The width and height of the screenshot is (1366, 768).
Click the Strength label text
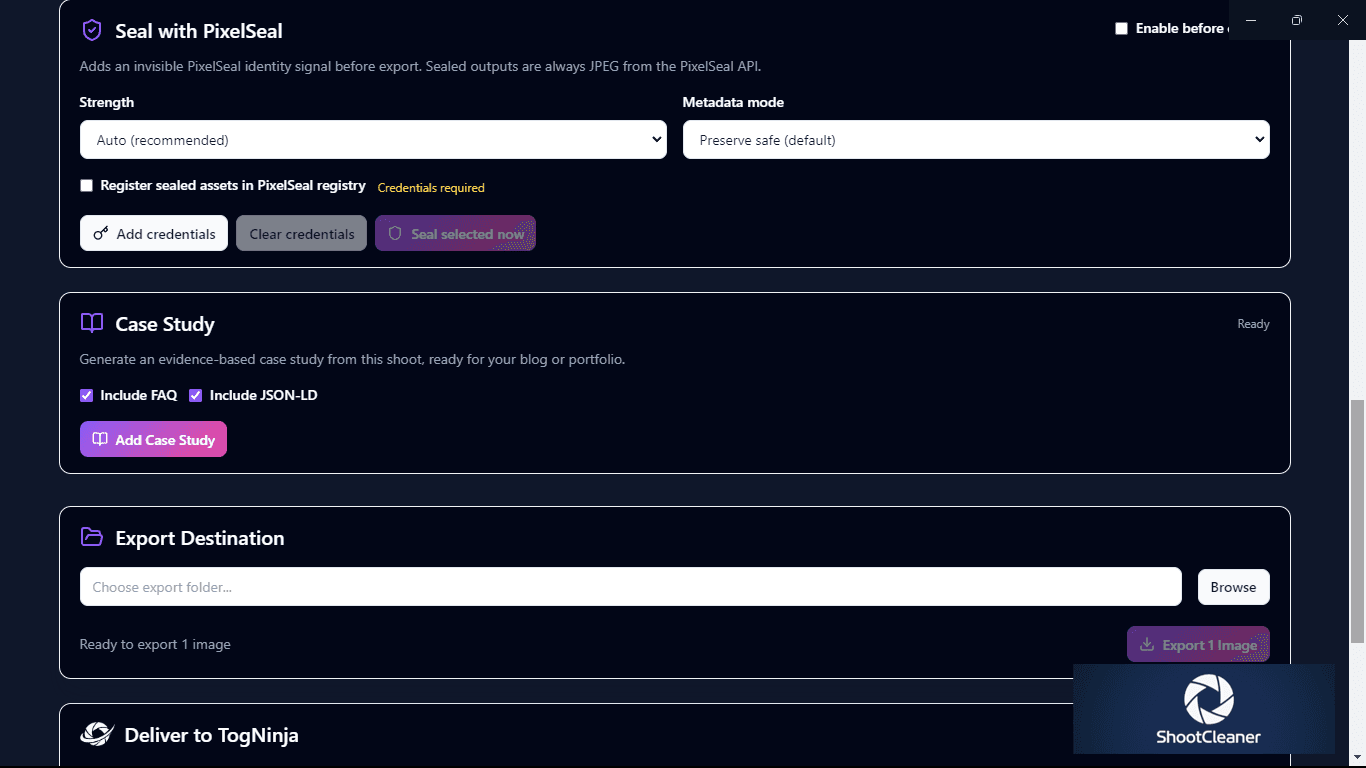pos(107,102)
